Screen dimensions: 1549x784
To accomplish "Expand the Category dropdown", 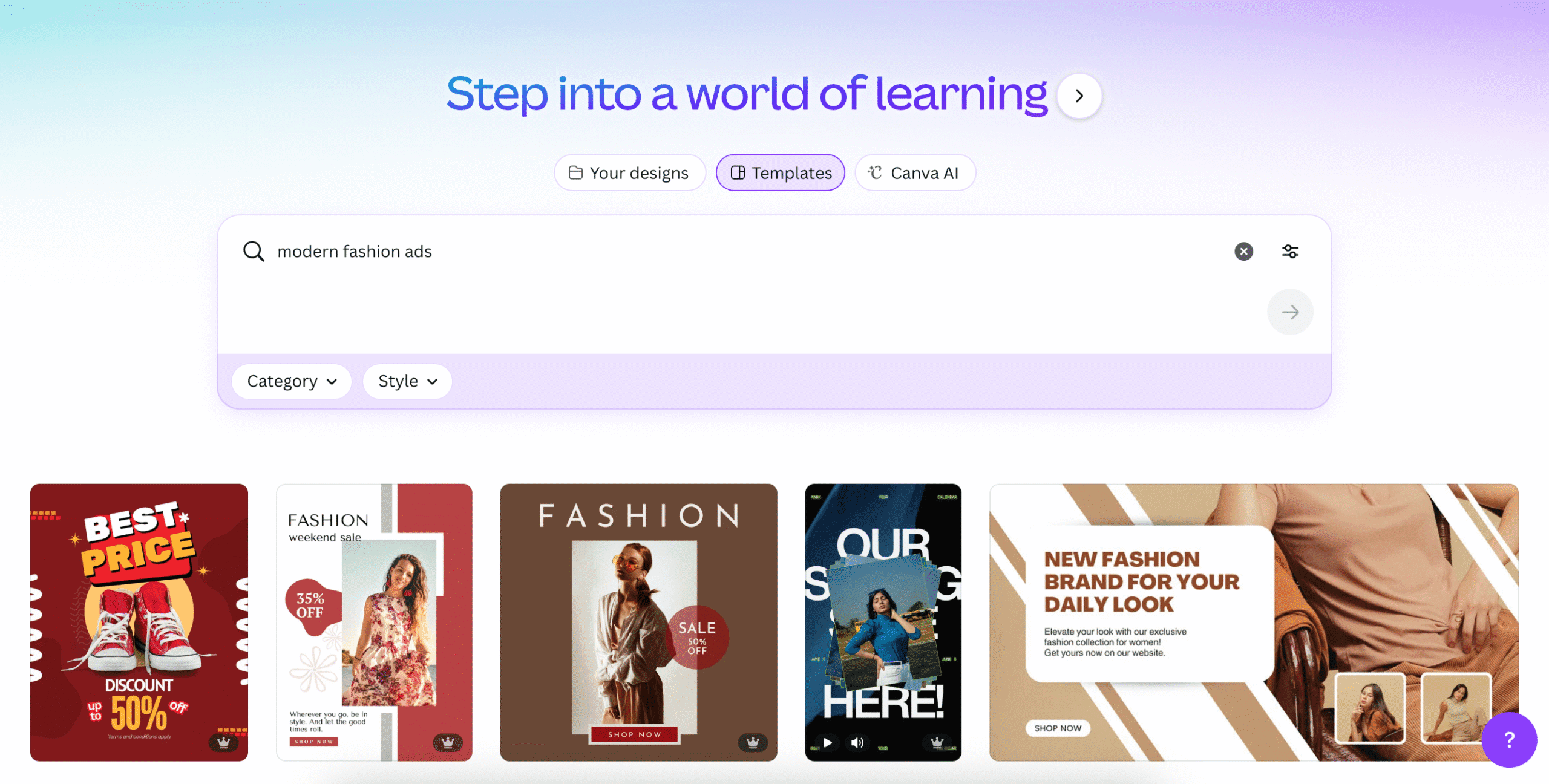I will (292, 381).
